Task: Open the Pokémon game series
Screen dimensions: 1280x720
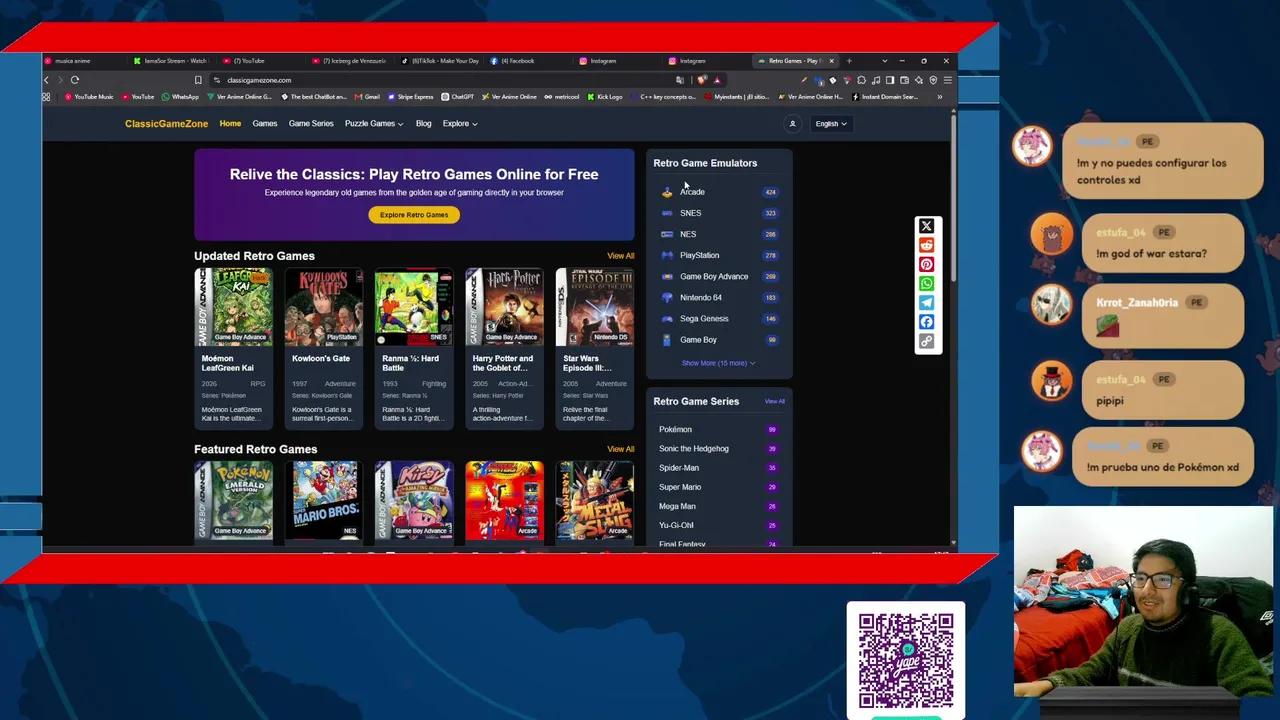Action: click(719, 430)
